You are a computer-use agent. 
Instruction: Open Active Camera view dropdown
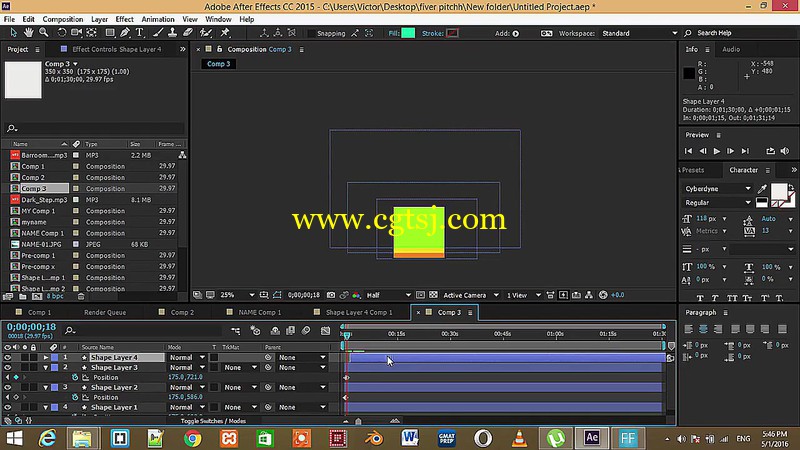[471, 295]
